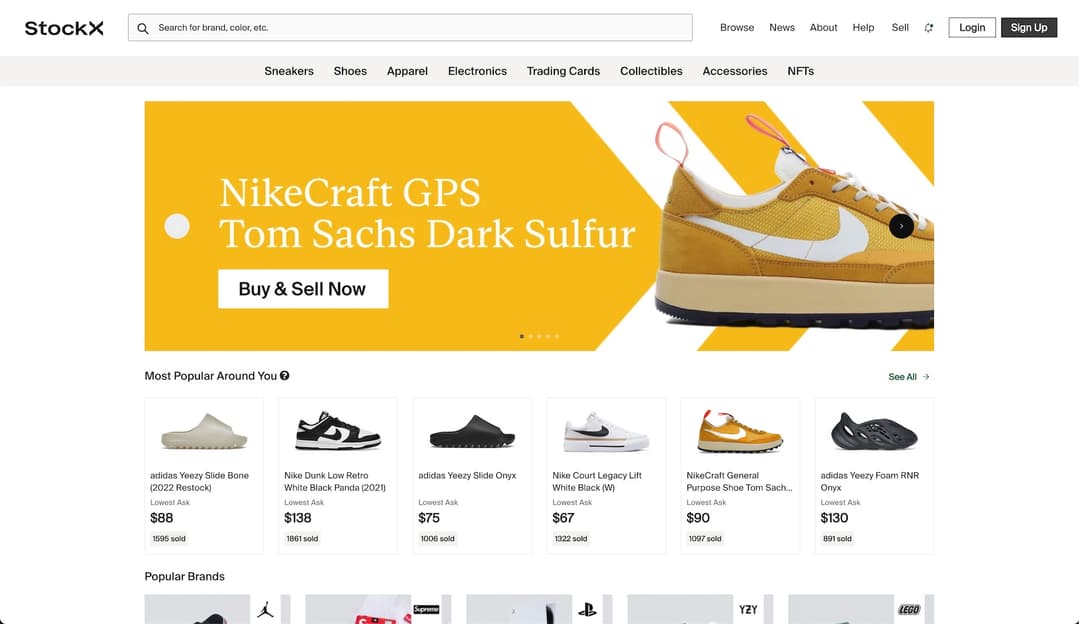
Task: Go to previous banner slide
Action: [177, 227]
